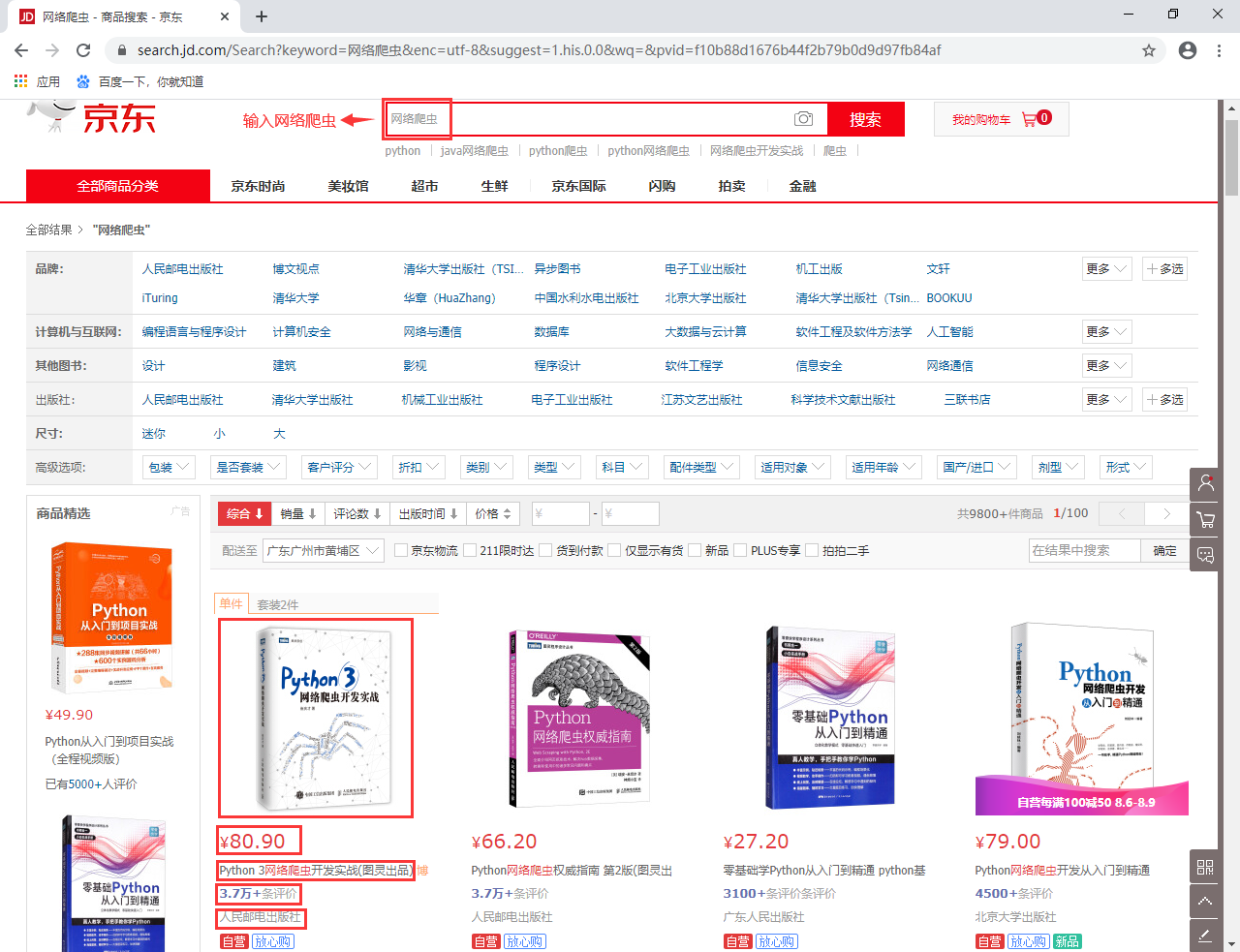Open the 京东国际 navigation item
Image resolution: width=1240 pixels, height=952 pixels.
578,186
